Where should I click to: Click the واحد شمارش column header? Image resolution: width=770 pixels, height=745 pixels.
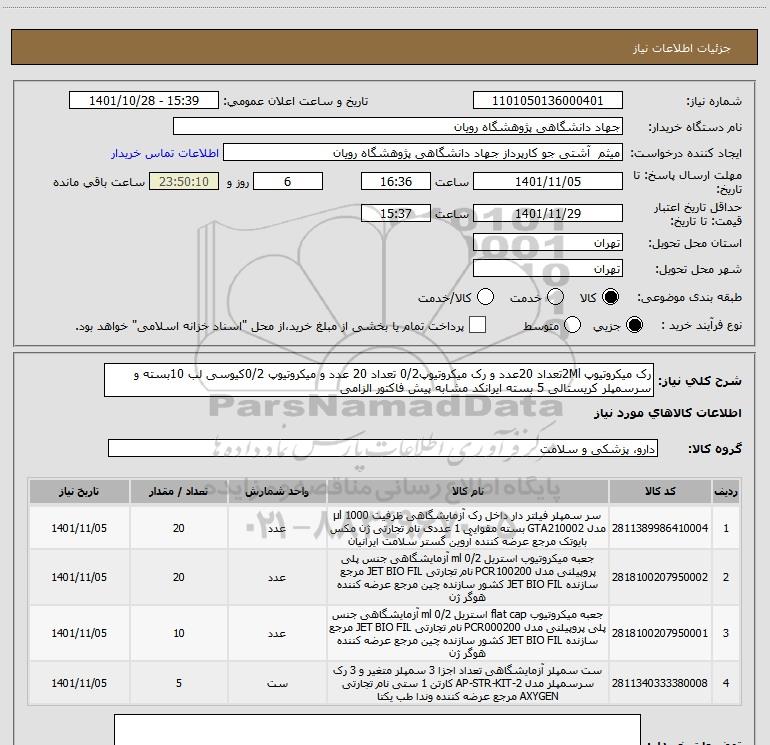click(x=277, y=492)
